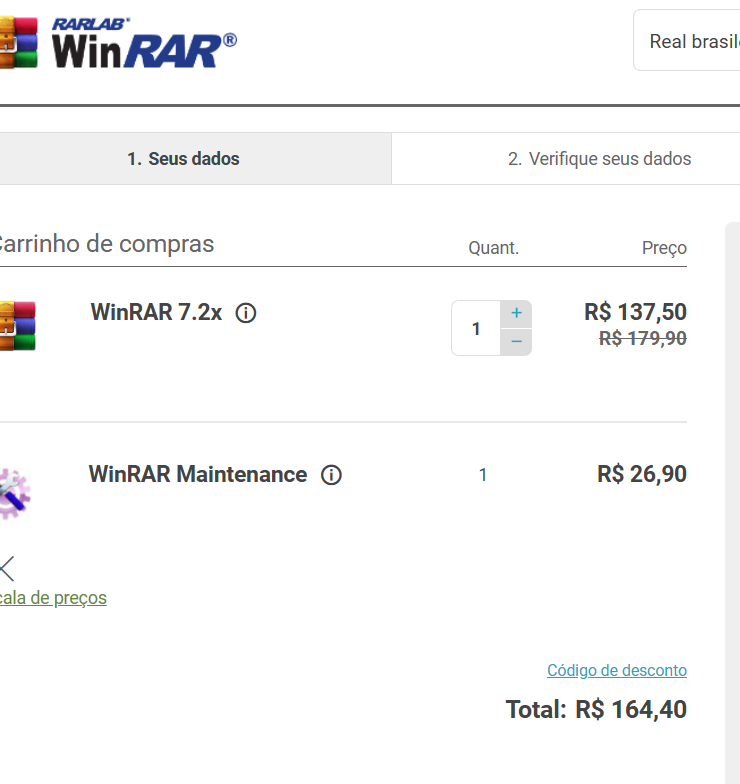The height and width of the screenshot is (784, 740).
Task: Increase WinRAR 7.2x quantity with plus button
Action: [516, 314]
